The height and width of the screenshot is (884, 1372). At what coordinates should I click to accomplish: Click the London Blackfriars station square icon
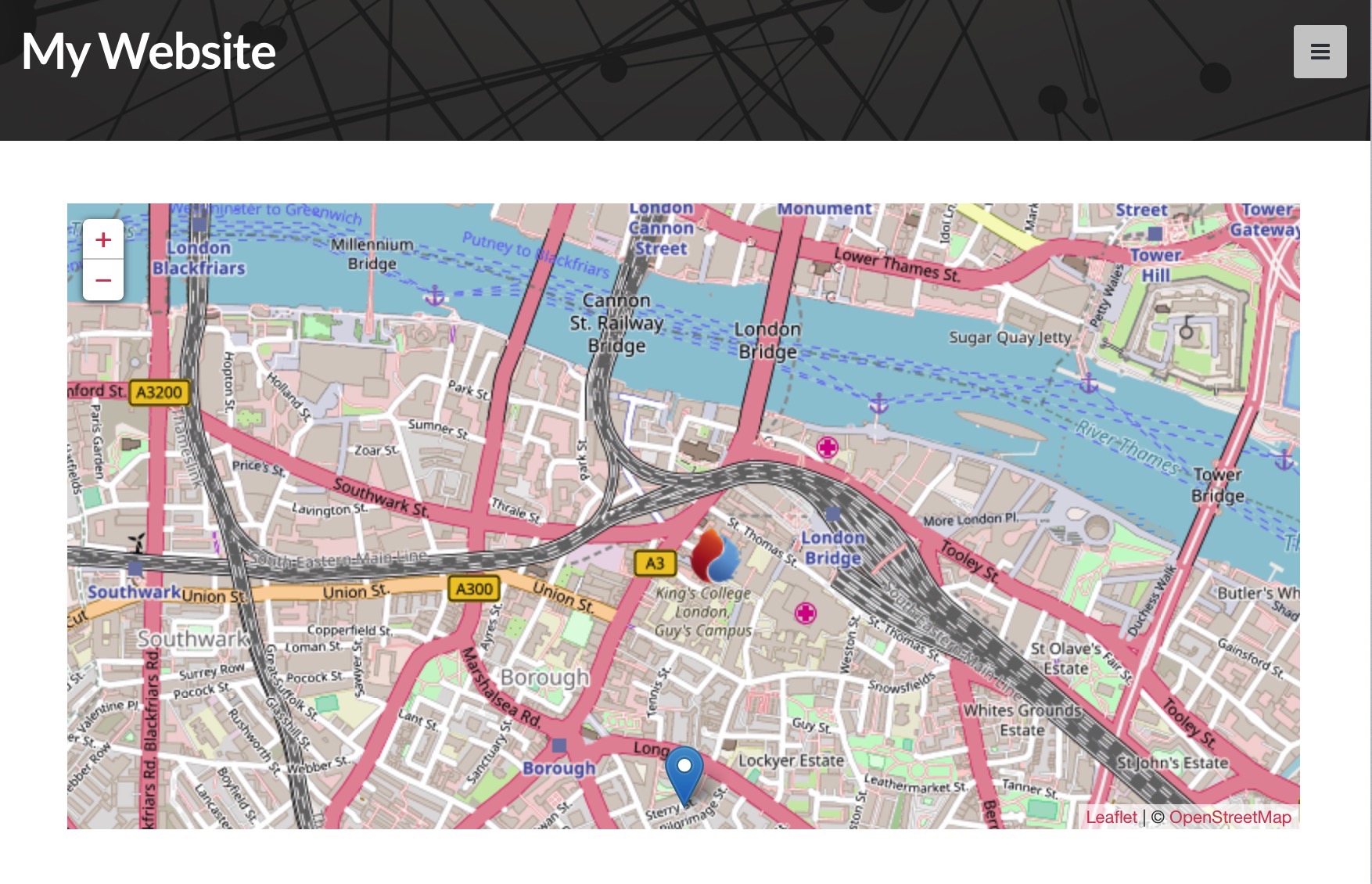pos(199,225)
